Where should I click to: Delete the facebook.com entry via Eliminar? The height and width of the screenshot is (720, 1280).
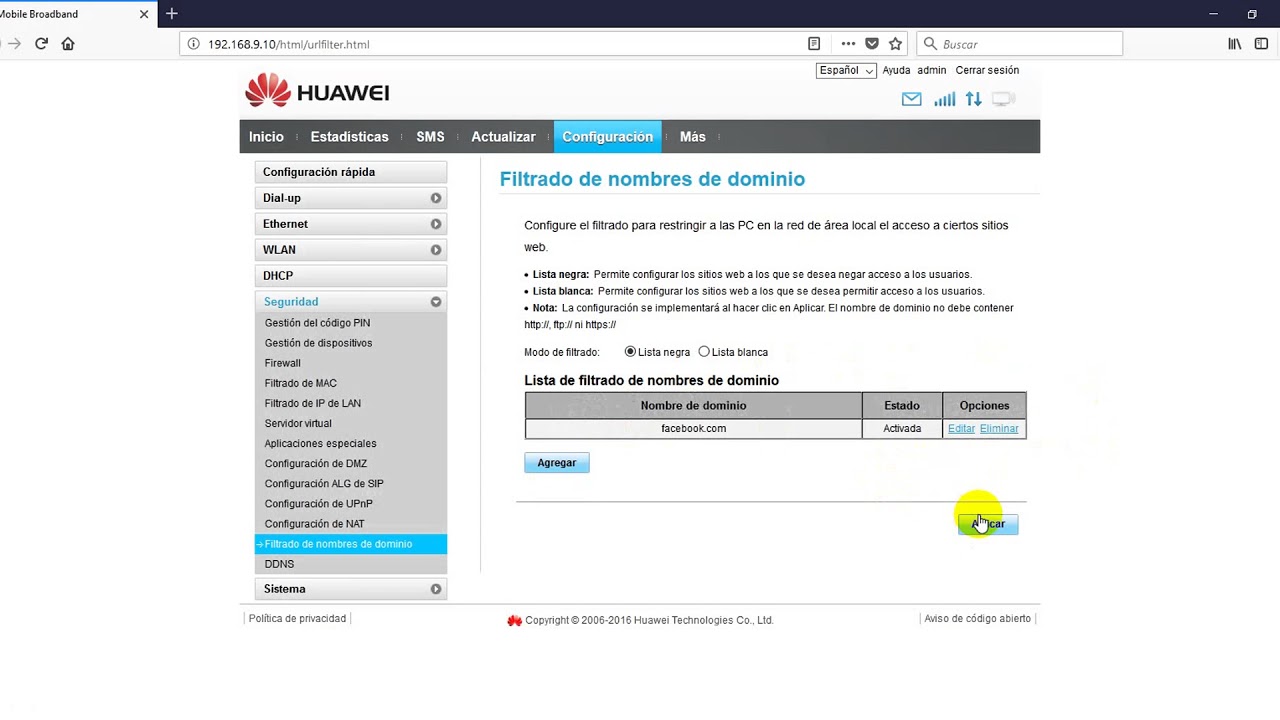click(999, 429)
